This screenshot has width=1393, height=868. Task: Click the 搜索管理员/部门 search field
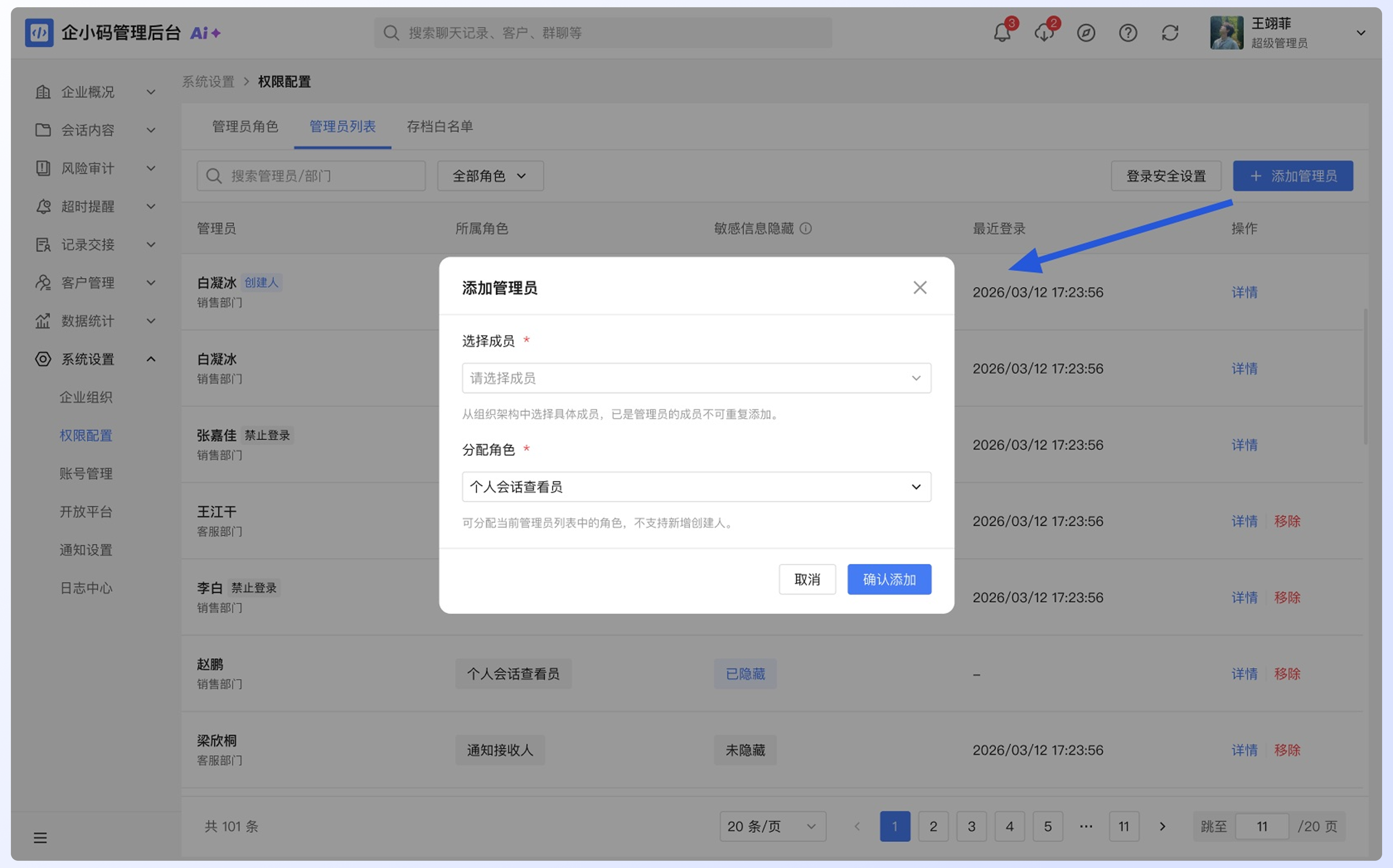point(311,175)
